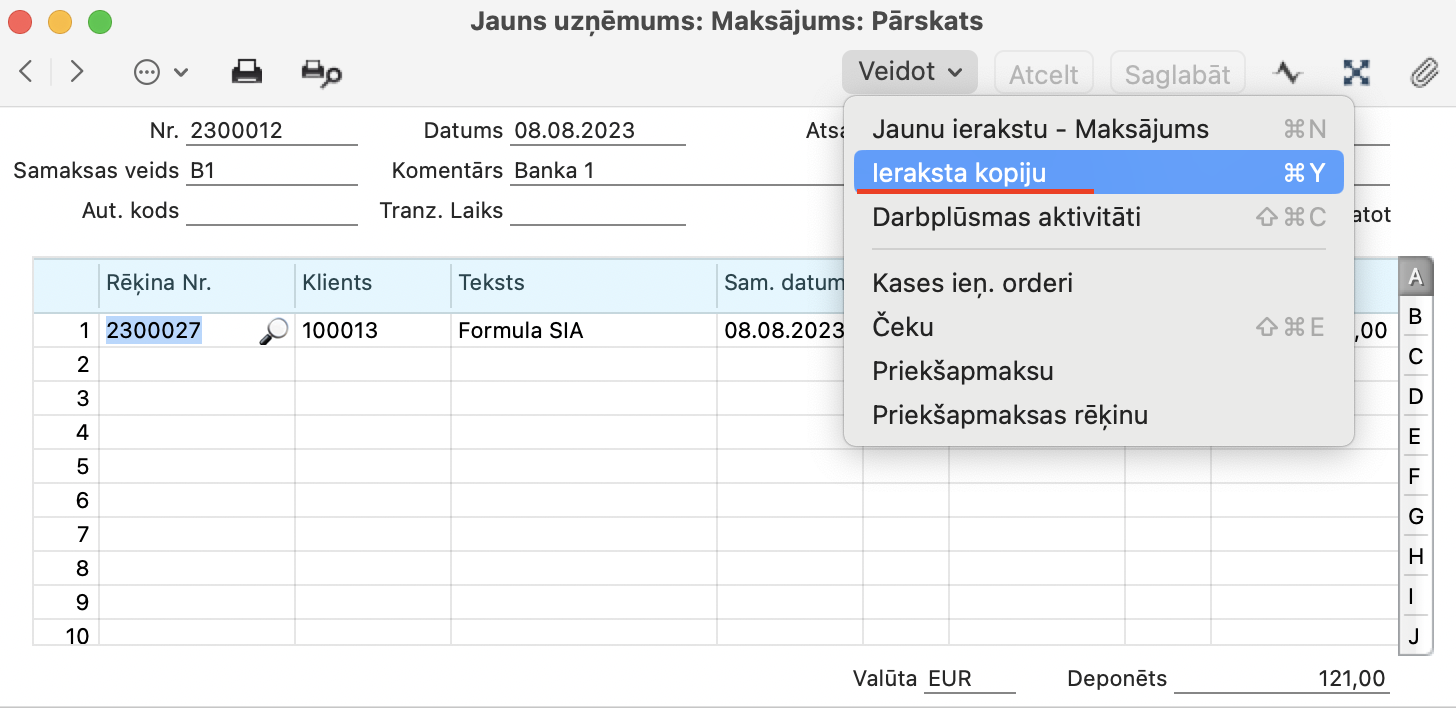Click the magnifier in Rēķina Nr. cell
The width and height of the screenshot is (1456, 708).
[272, 331]
